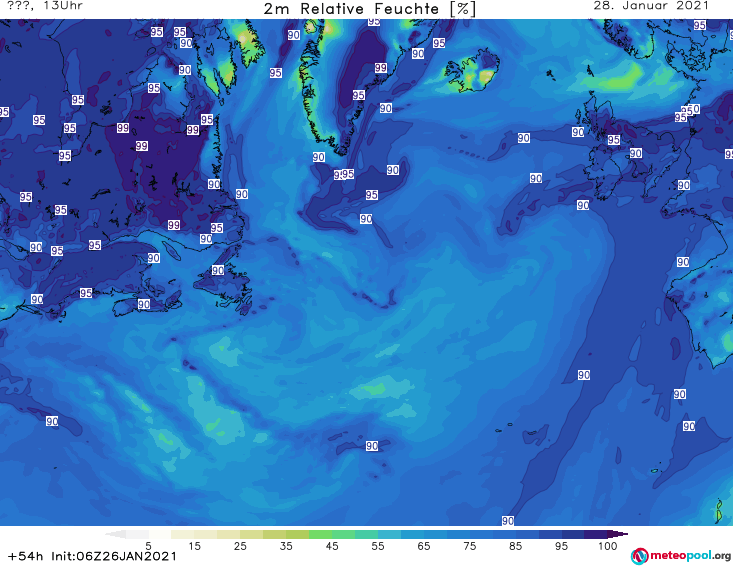Select the map title '2m Relative Feuchte [%]'
The image size is (733, 566).
(369, 9)
